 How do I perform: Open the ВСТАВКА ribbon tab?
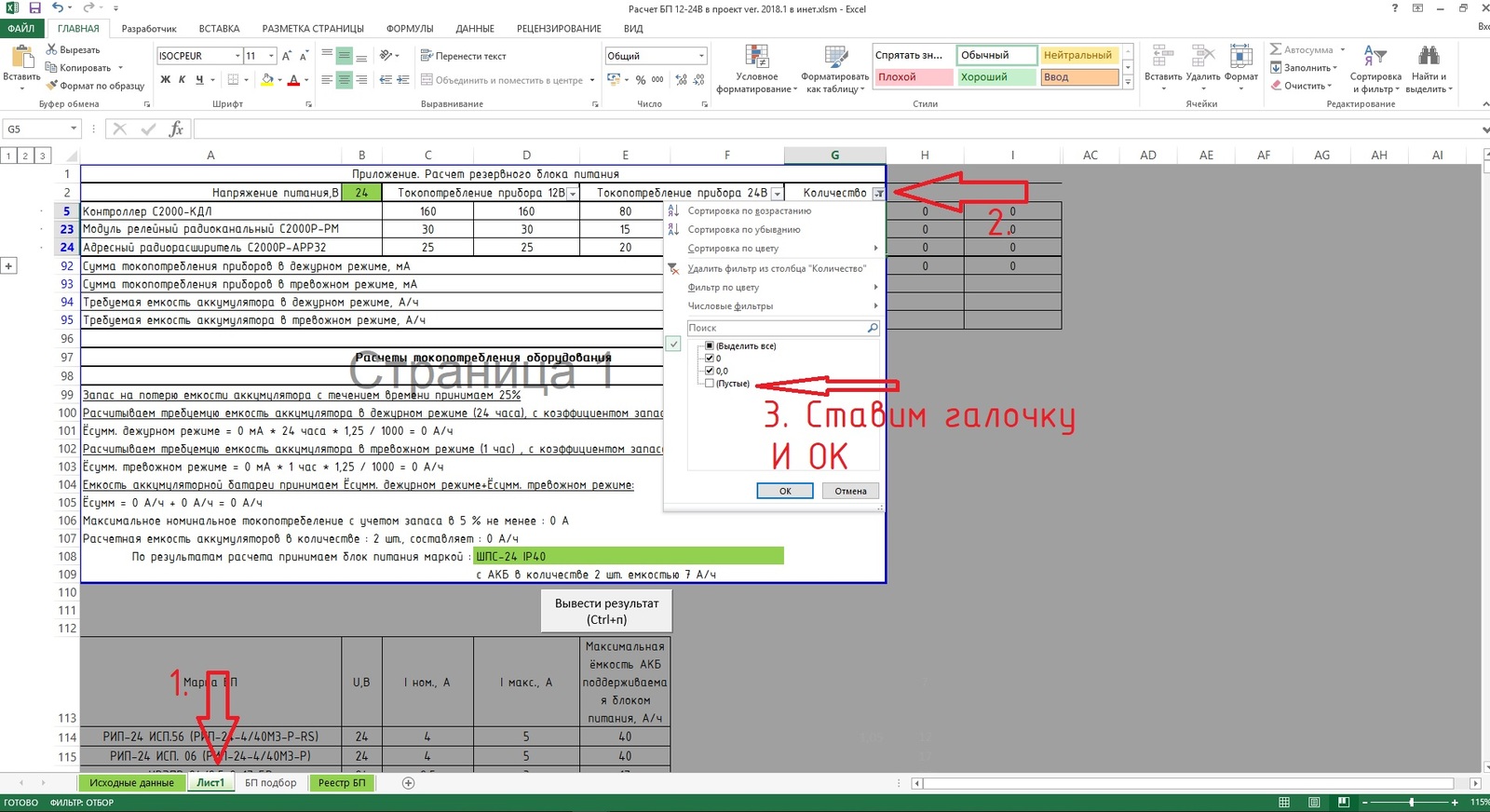coord(219,29)
